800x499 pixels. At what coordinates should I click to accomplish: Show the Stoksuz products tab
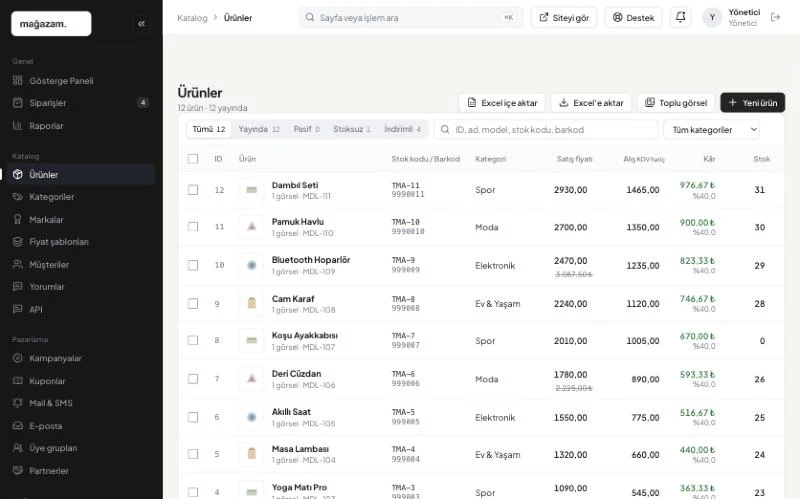352,129
